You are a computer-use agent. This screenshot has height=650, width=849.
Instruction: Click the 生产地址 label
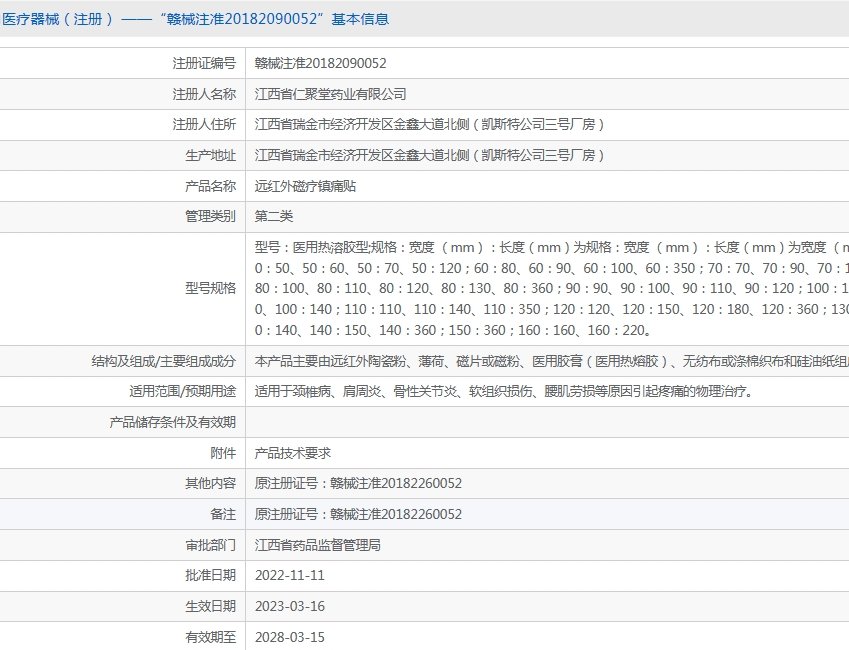pyautogui.click(x=211, y=155)
